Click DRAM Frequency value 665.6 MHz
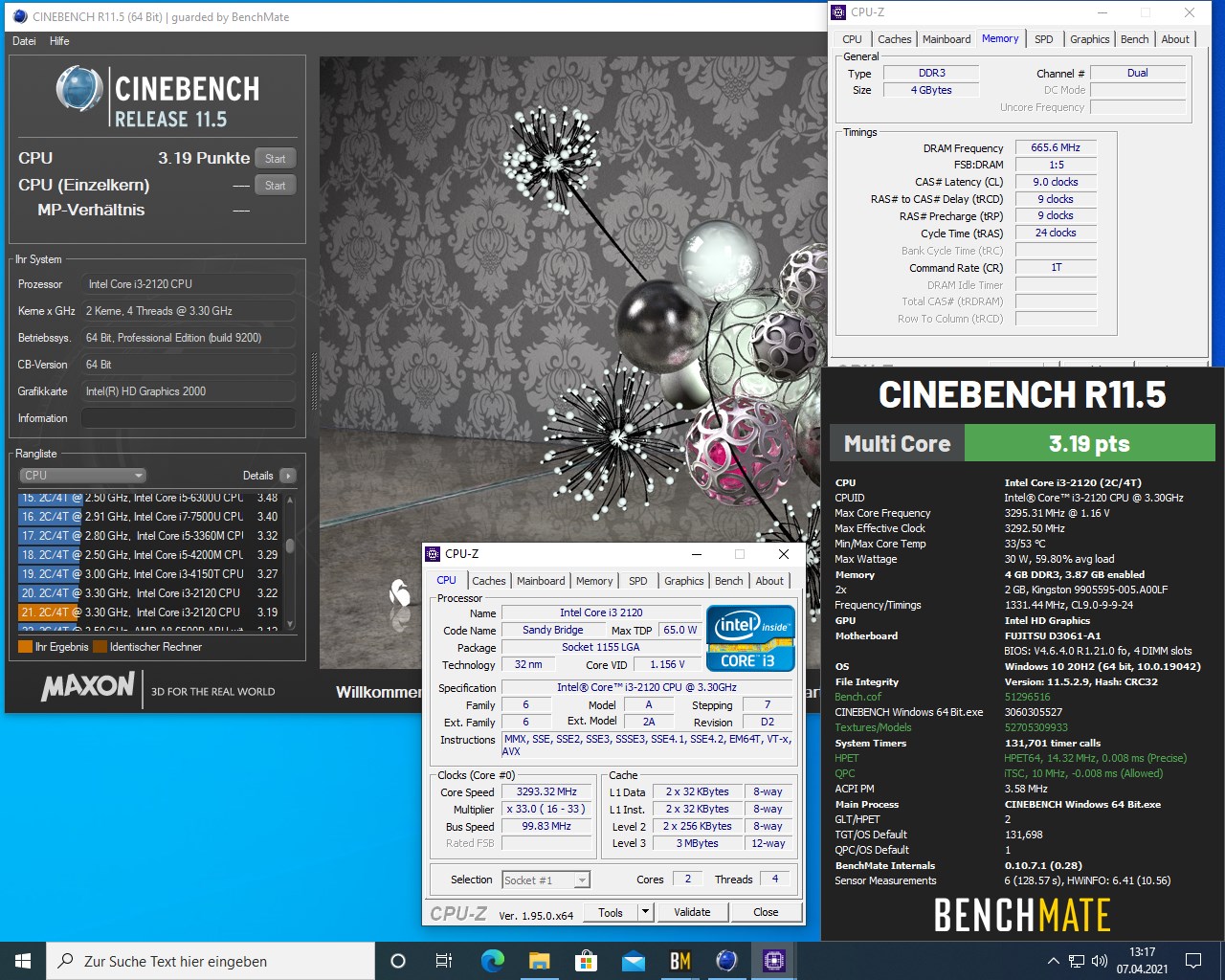 [1056, 148]
